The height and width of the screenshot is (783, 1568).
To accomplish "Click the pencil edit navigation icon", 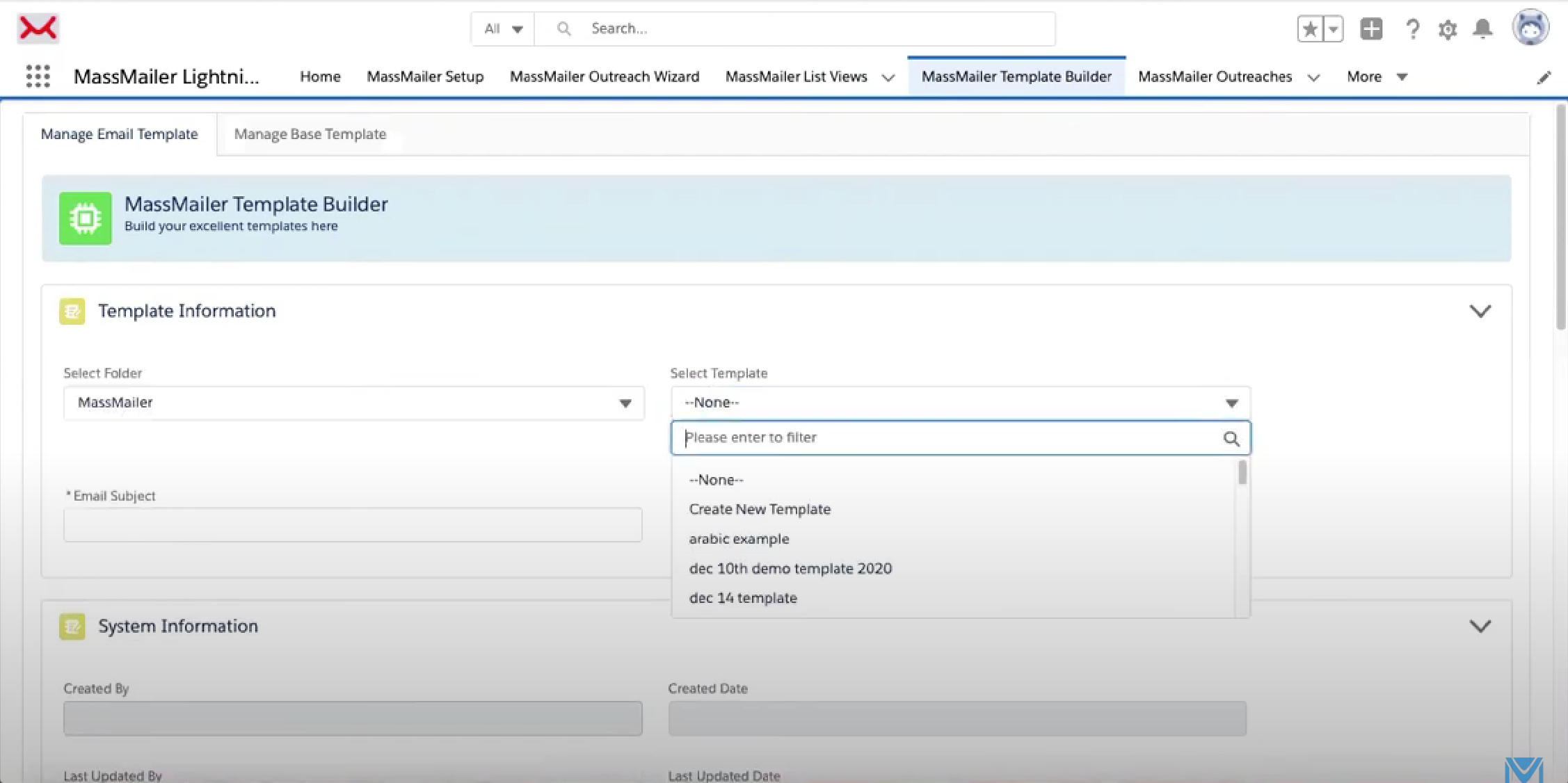I will (1544, 77).
